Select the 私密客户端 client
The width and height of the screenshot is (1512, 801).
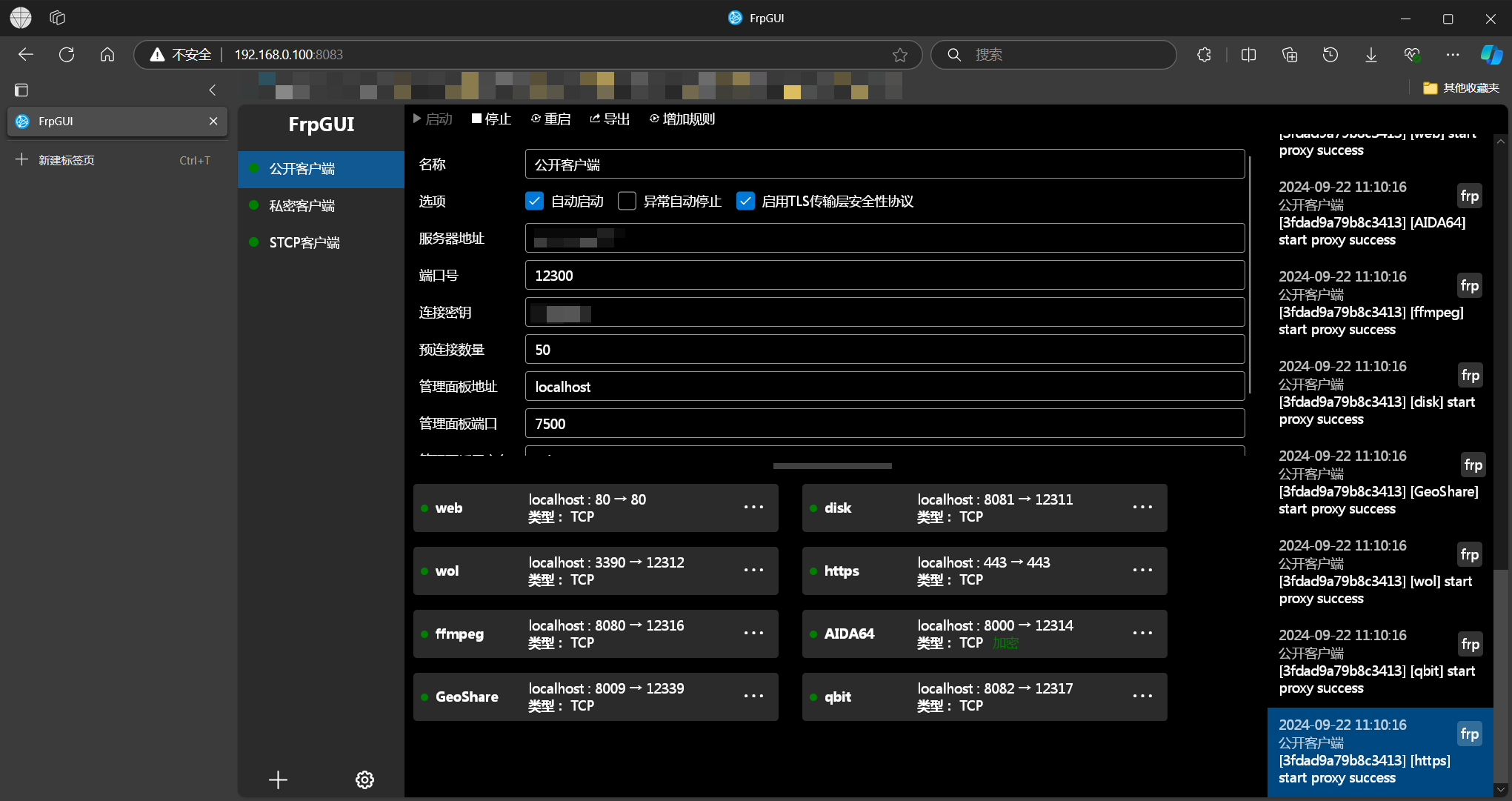[x=321, y=206]
